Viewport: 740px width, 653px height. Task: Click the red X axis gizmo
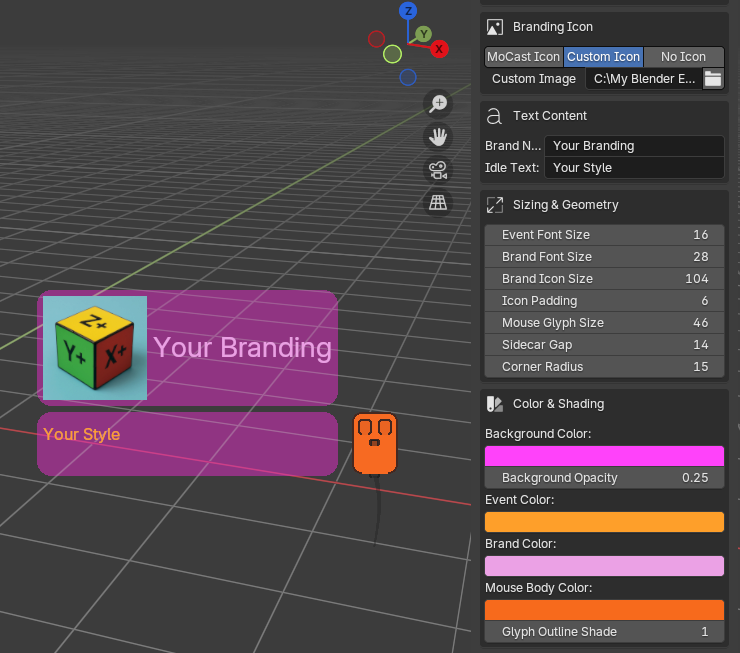click(x=439, y=48)
